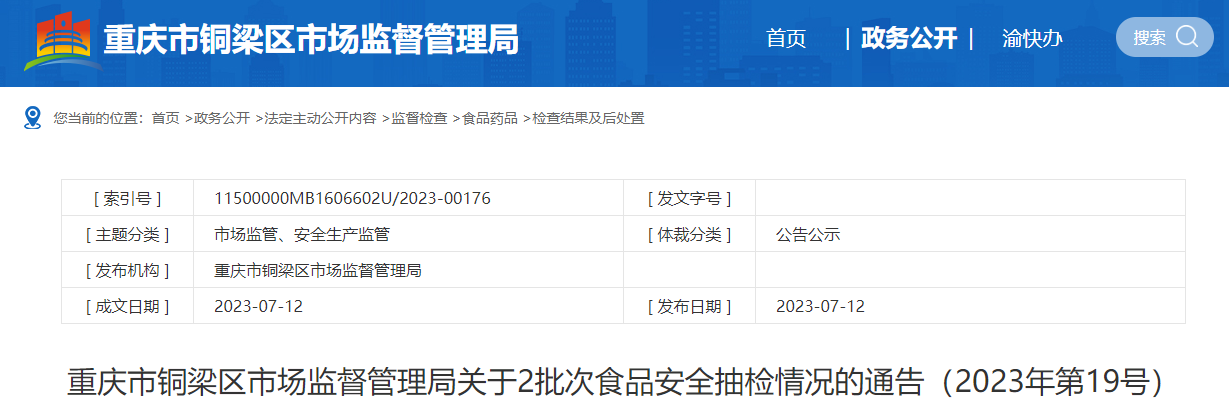This screenshot has width=1229, height=410.
Task: Click value 市场监管、安全生产监管
Action: coord(302,235)
